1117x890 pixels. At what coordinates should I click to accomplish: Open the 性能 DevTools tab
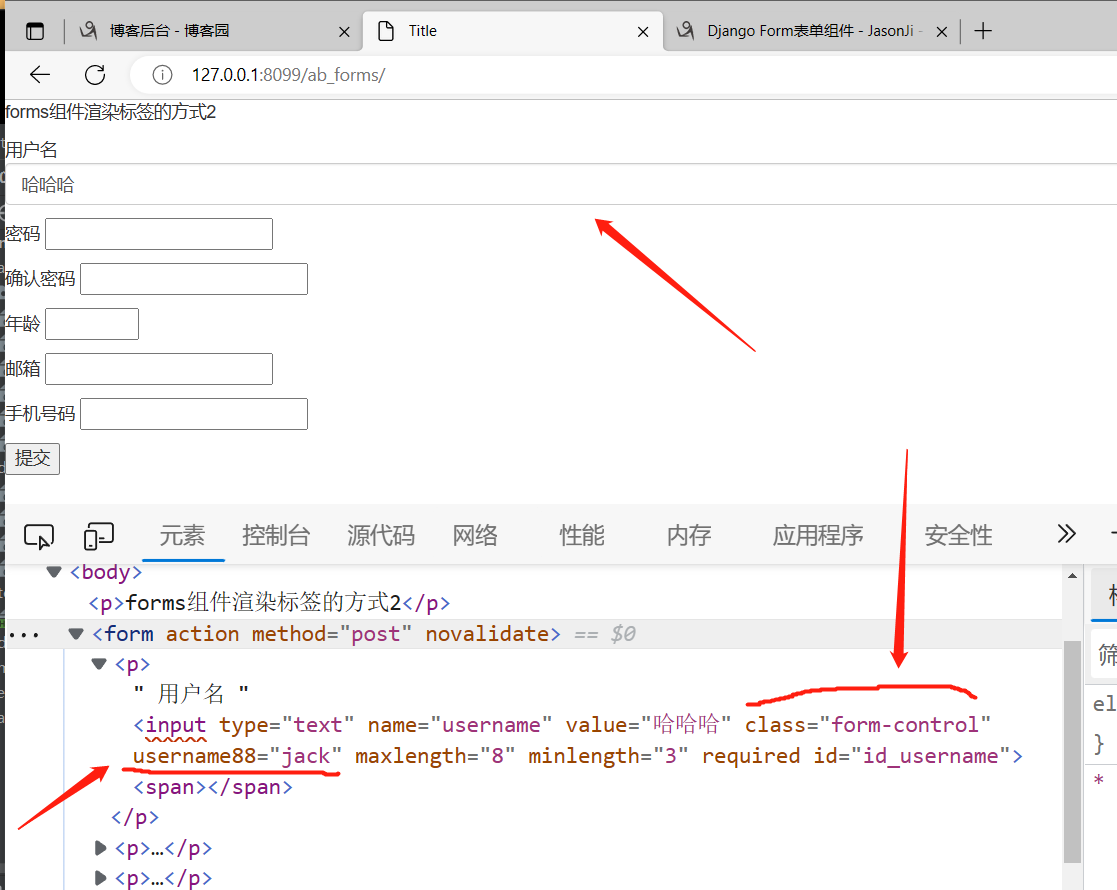coord(582,535)
